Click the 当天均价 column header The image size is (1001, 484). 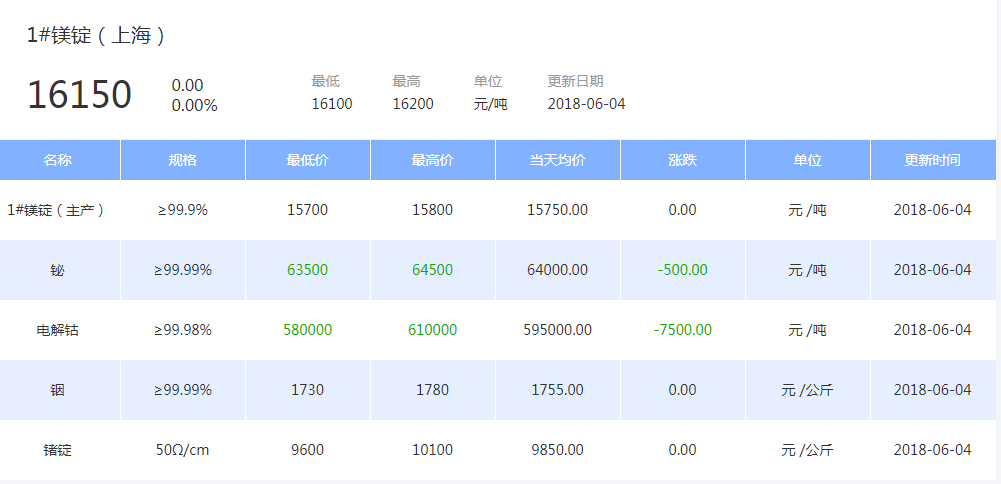tap(557, 160)
